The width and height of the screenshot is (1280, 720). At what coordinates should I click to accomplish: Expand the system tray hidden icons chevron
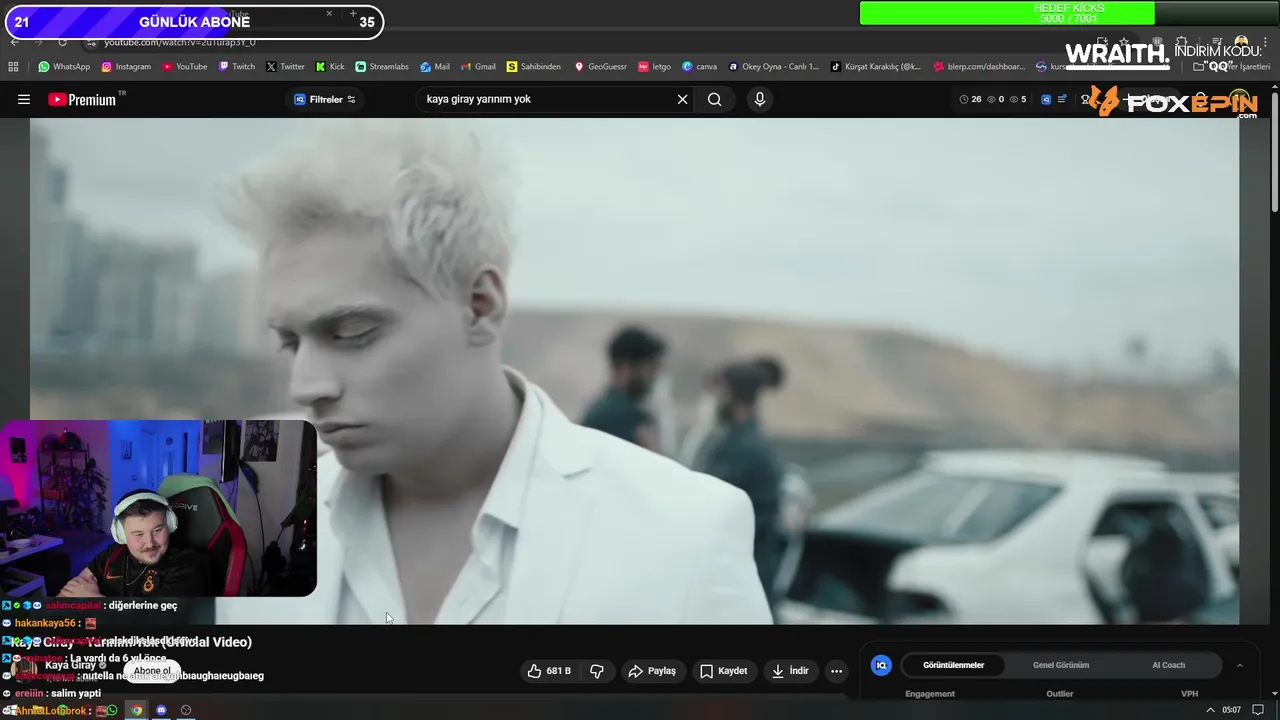1211,710
